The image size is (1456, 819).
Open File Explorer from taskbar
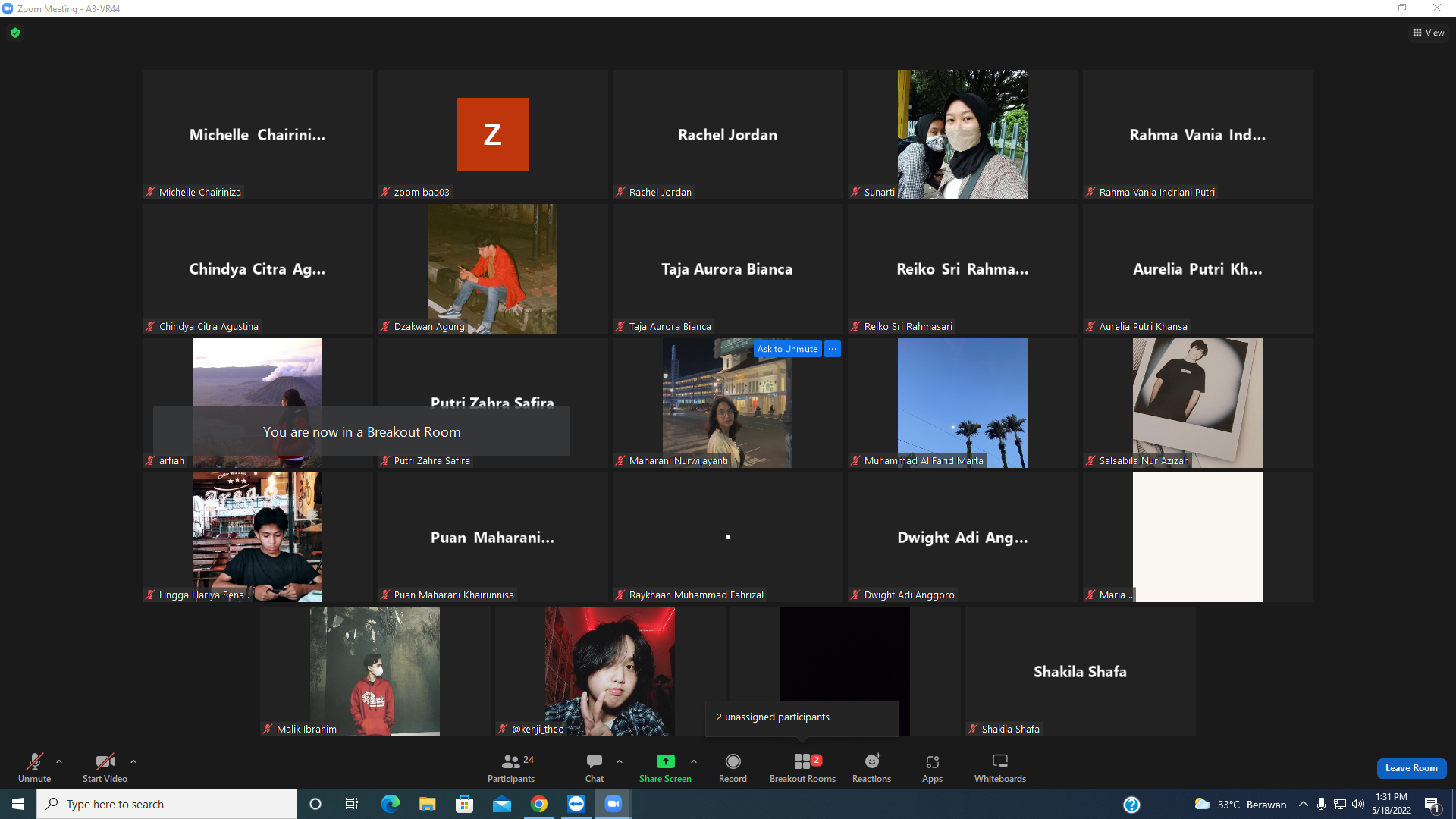pos(428,804)
